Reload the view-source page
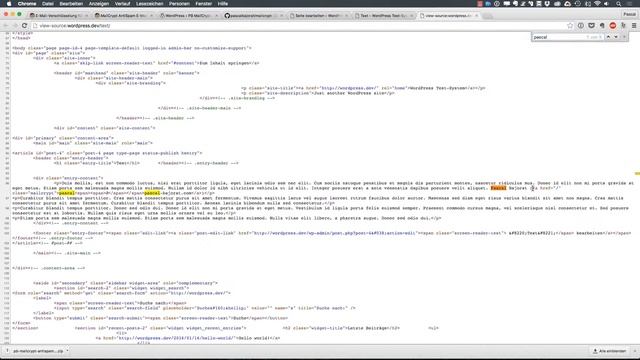Image resolution: width=640 pixels, height=360 pixels. [24, 26]
